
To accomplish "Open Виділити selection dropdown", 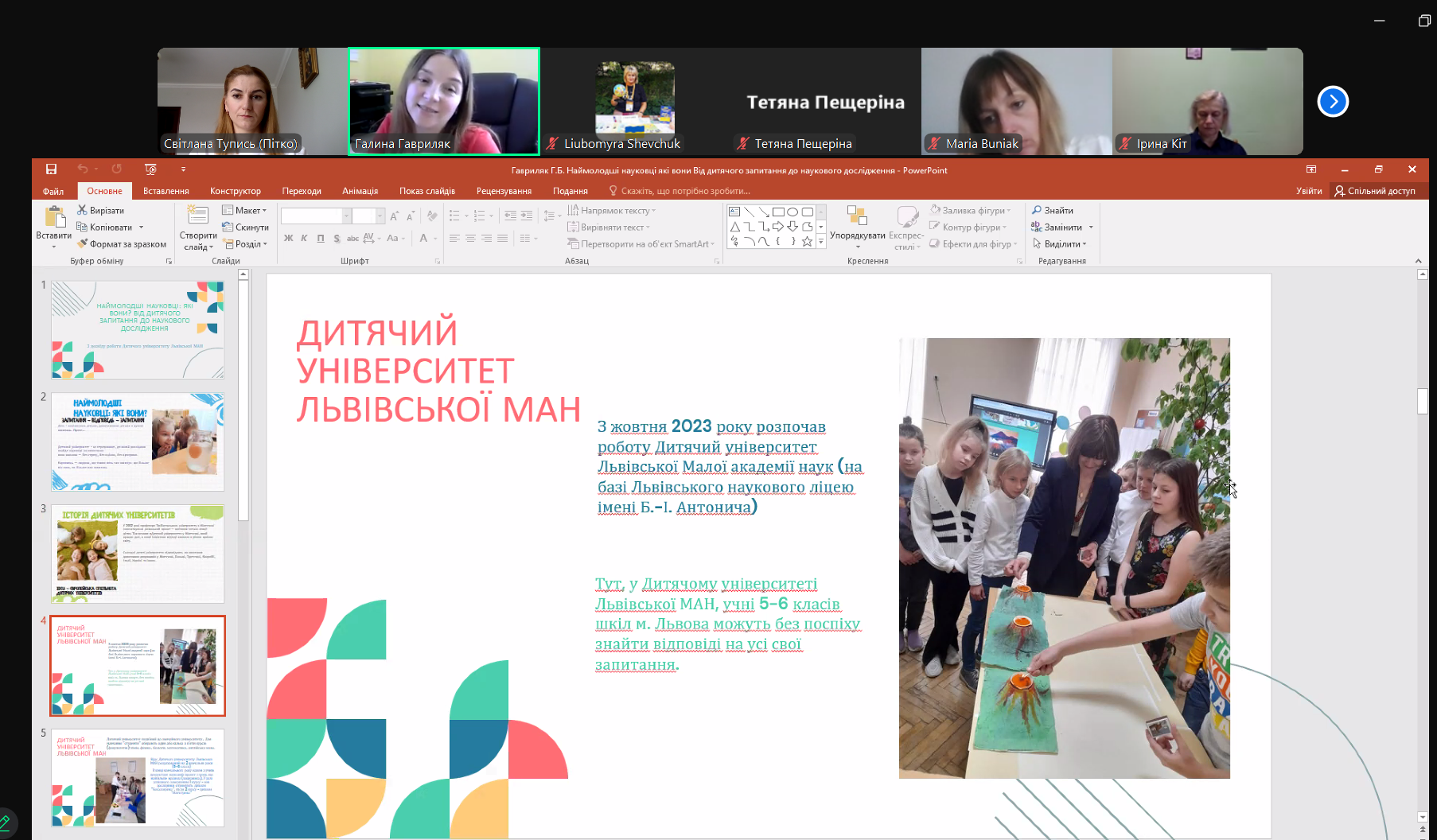I will (1061, 243).
